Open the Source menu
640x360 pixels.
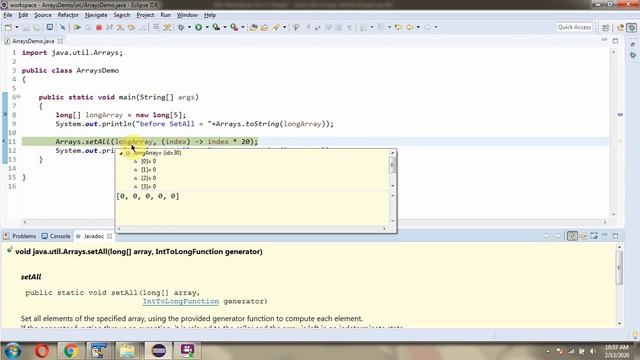pos(43,15)
